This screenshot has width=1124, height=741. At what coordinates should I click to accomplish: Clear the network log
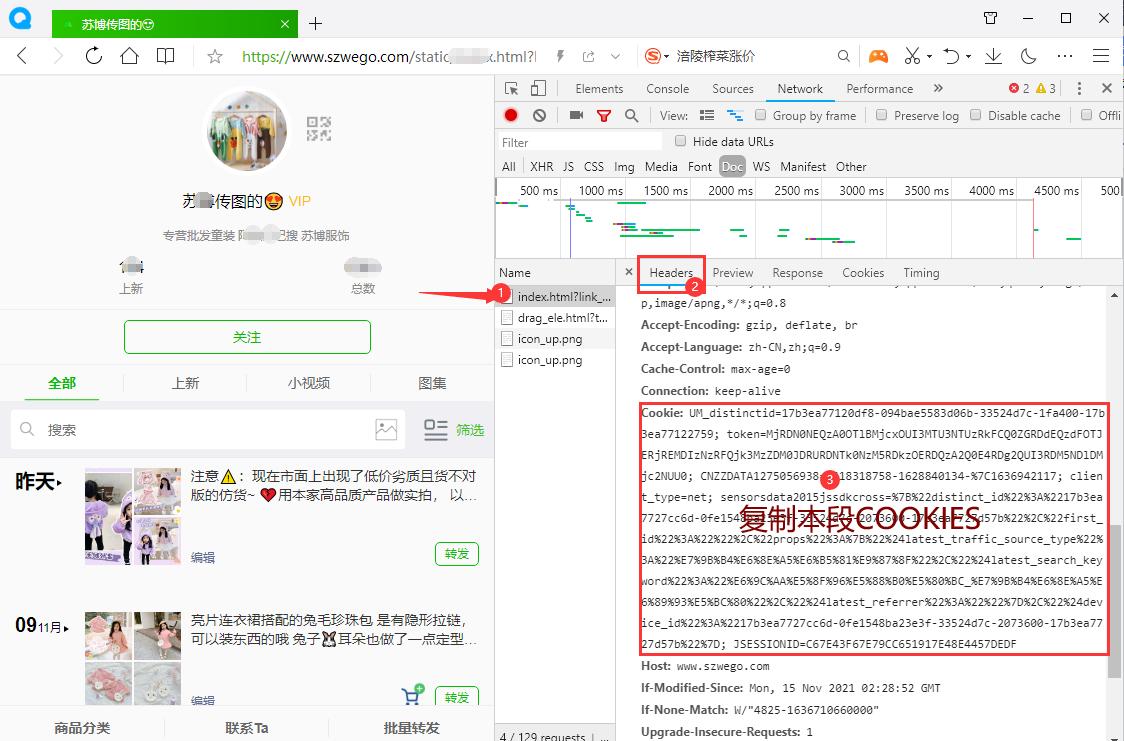click(x=539, y=115)
